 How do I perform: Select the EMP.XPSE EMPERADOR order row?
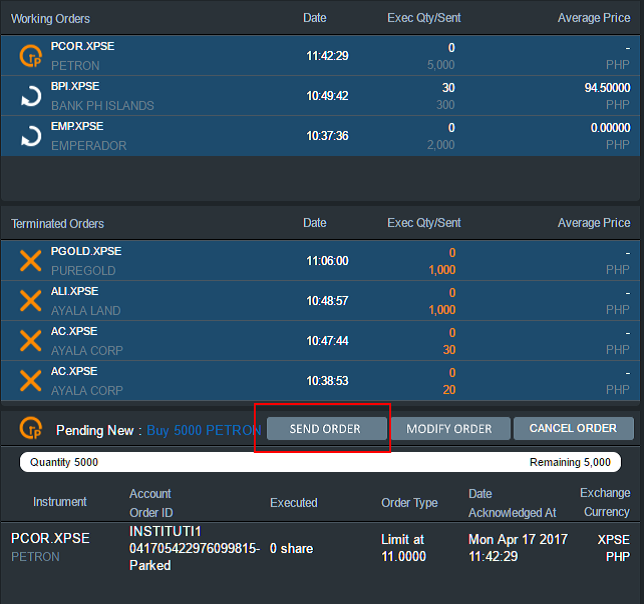(320, 136)
